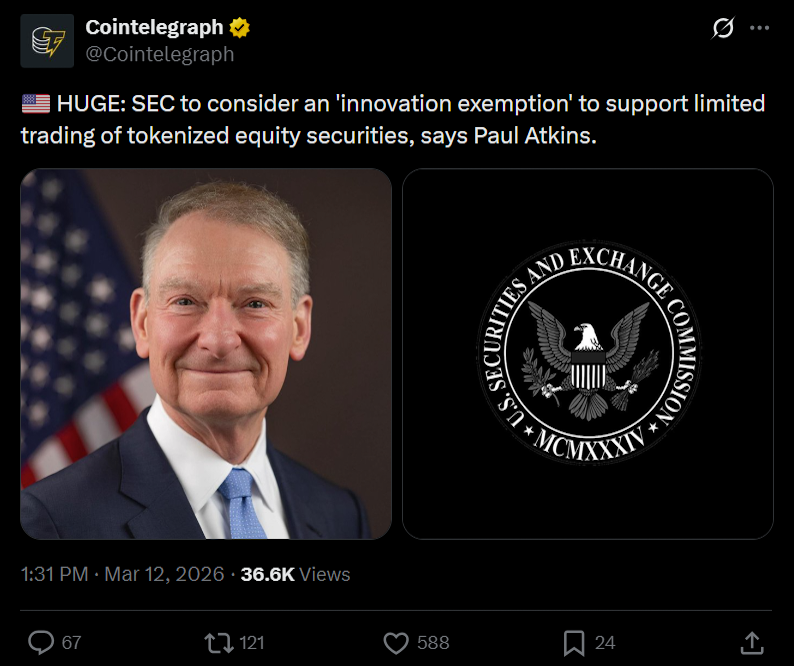Click the 121 reposts count
The width and height of the screenshot is (794, 666).
(252, 643)
